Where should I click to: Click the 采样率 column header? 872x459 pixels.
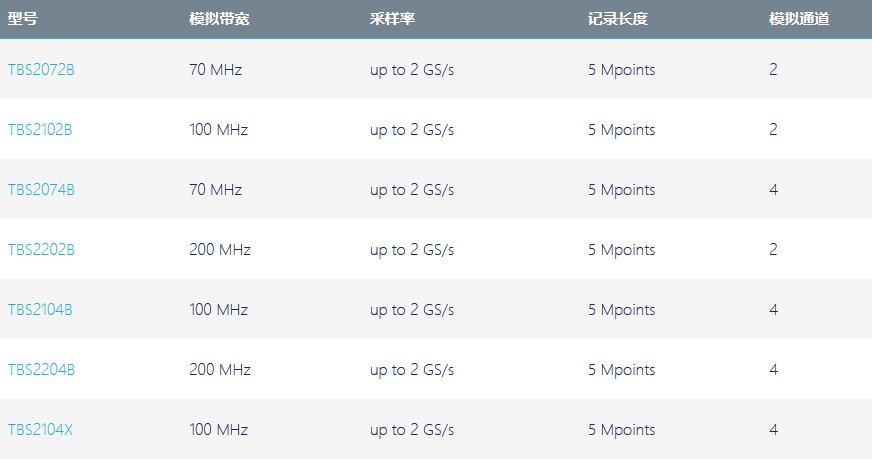click(392, 19)
